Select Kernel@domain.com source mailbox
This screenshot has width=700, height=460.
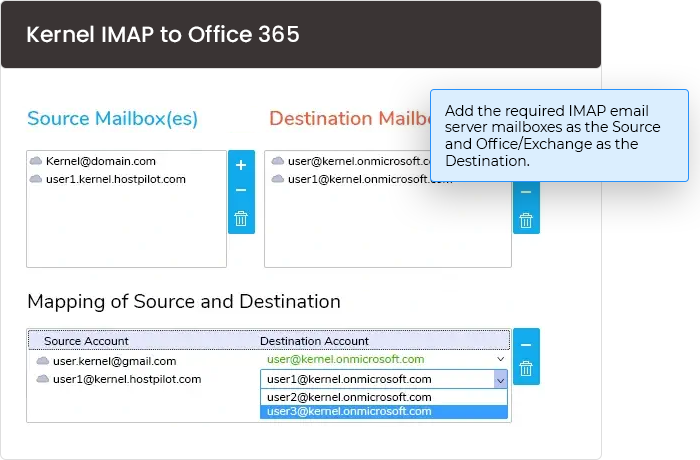[101, 161]
